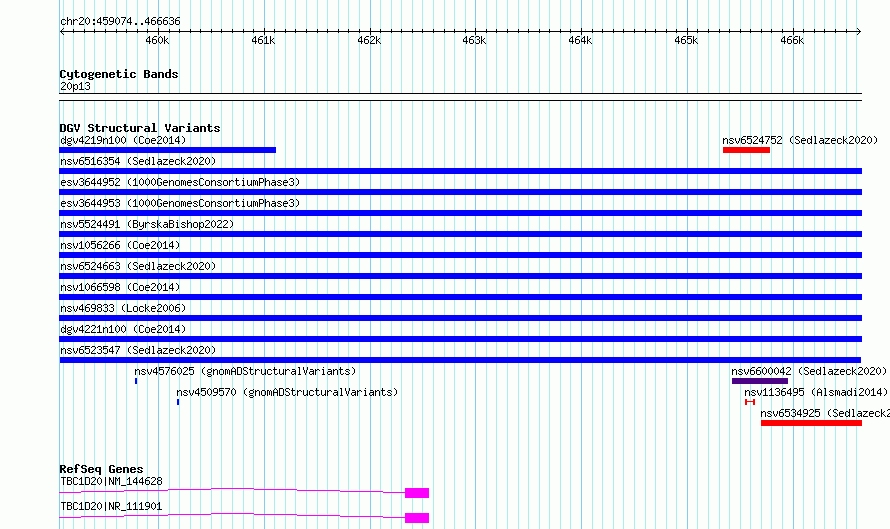
Task: Open the esv3644953 variant label
Action: point(180,203)
